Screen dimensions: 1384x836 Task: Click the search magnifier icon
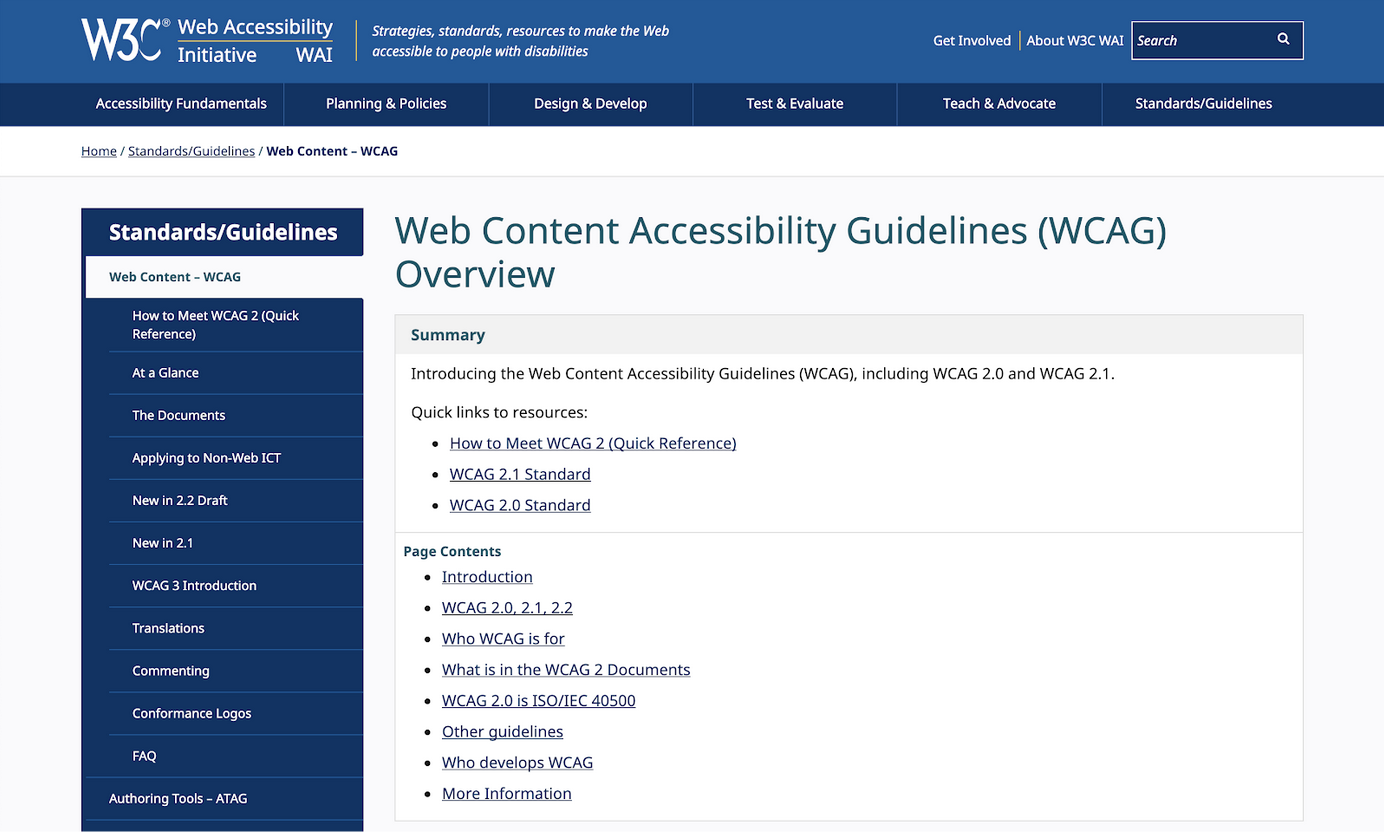(x=1283, y=40)
